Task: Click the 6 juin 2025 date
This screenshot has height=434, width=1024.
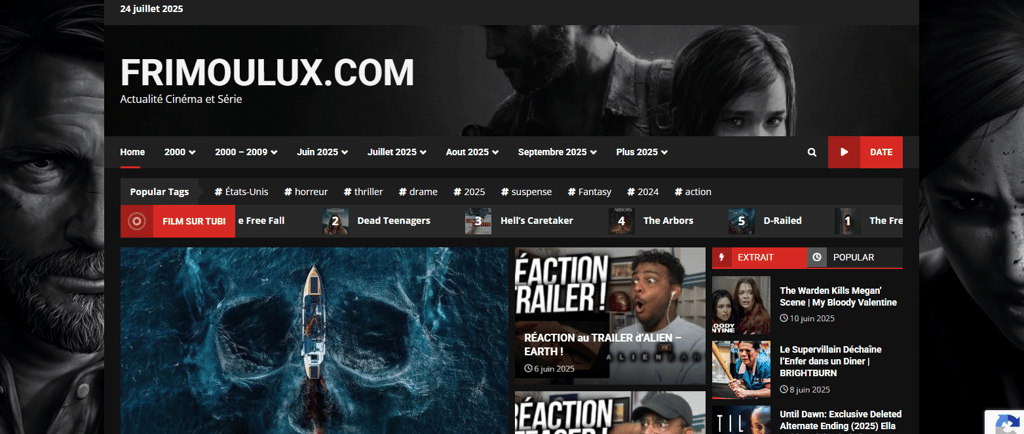Action: (x=549, y=369)
